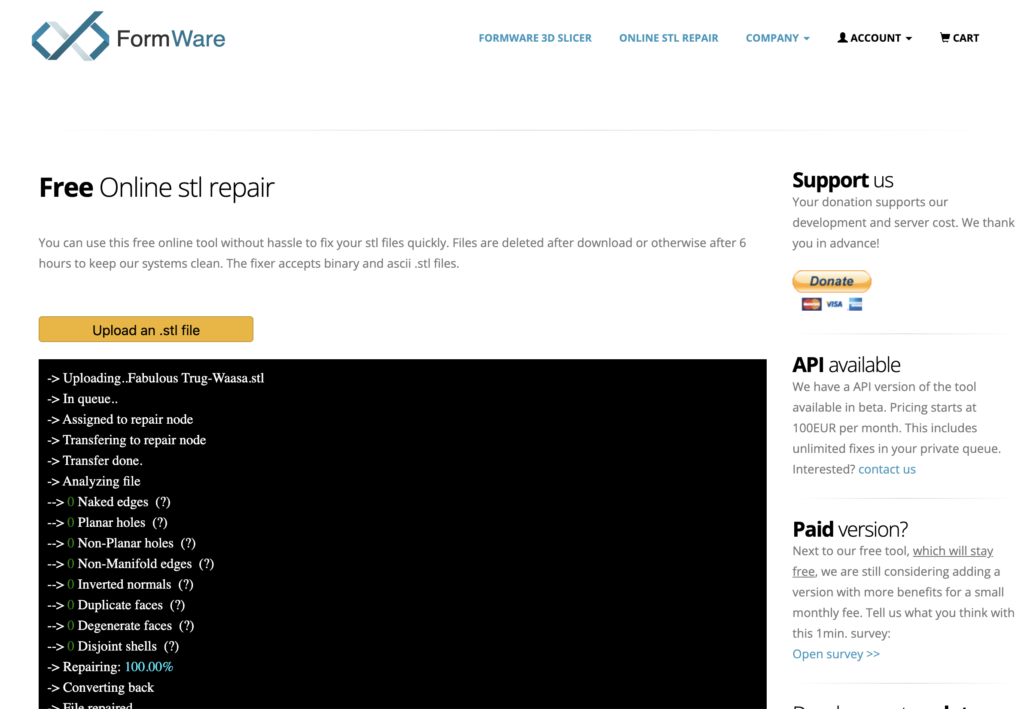Click the (?) next to Disjoint shells

[171, 646]
